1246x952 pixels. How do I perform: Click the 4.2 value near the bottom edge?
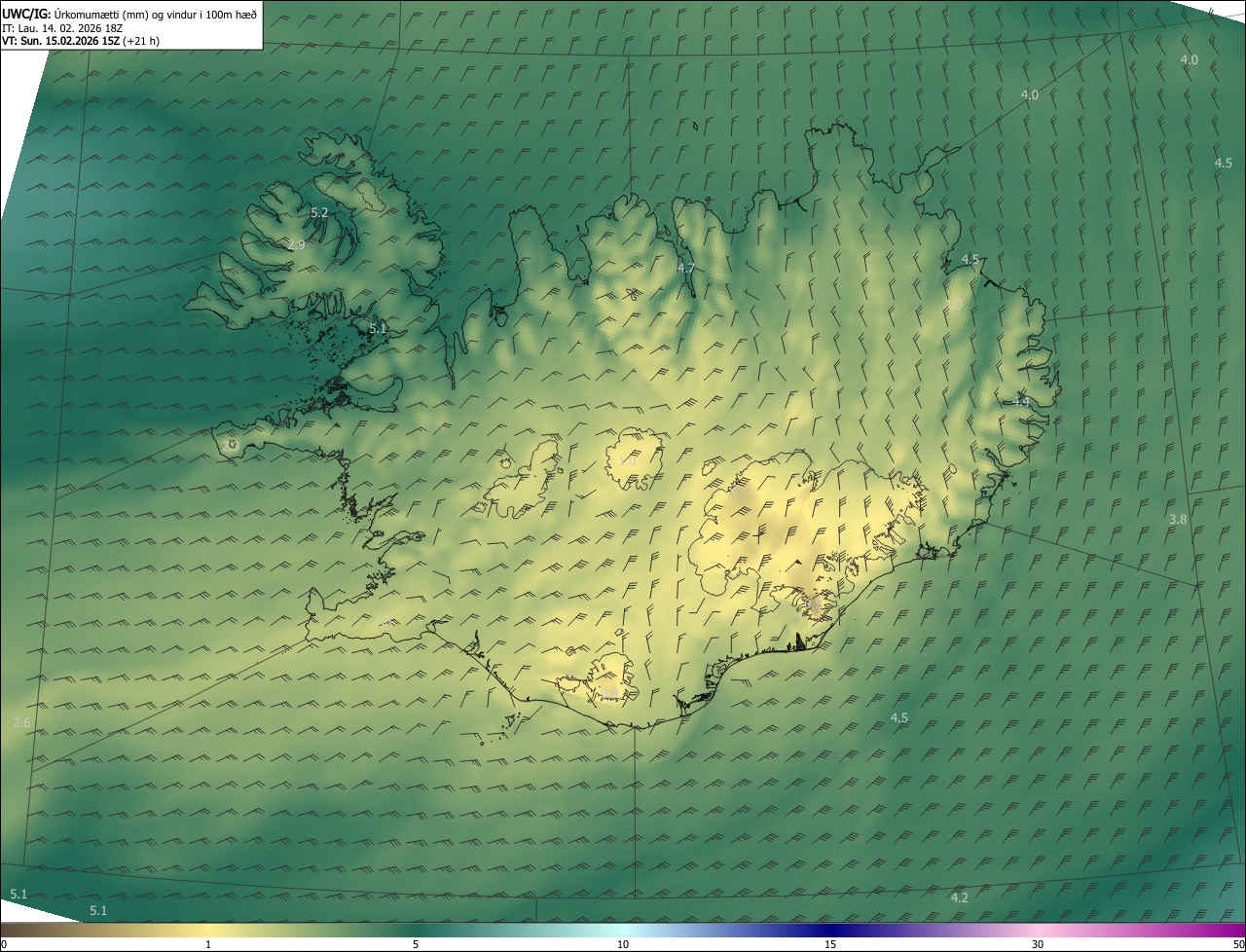point(959,897)
